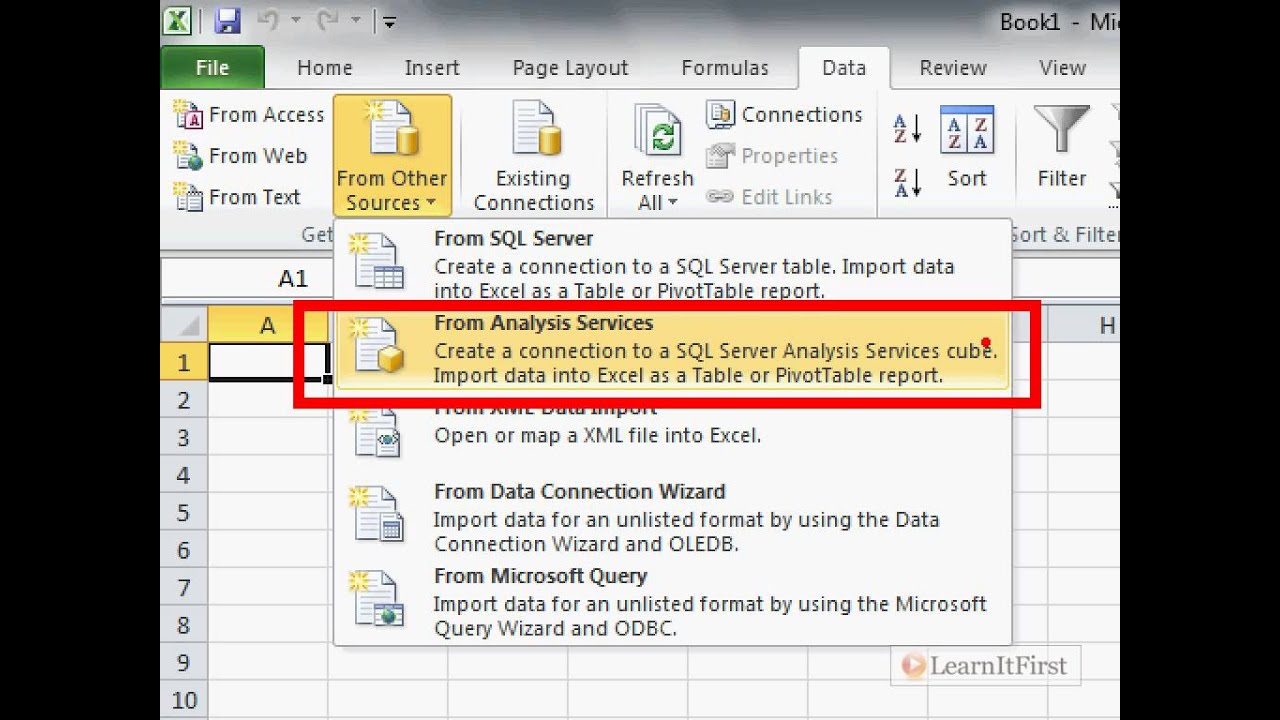Select the row 10 header
This screenshot has height=720, width=1280.
tap(184, 700)
